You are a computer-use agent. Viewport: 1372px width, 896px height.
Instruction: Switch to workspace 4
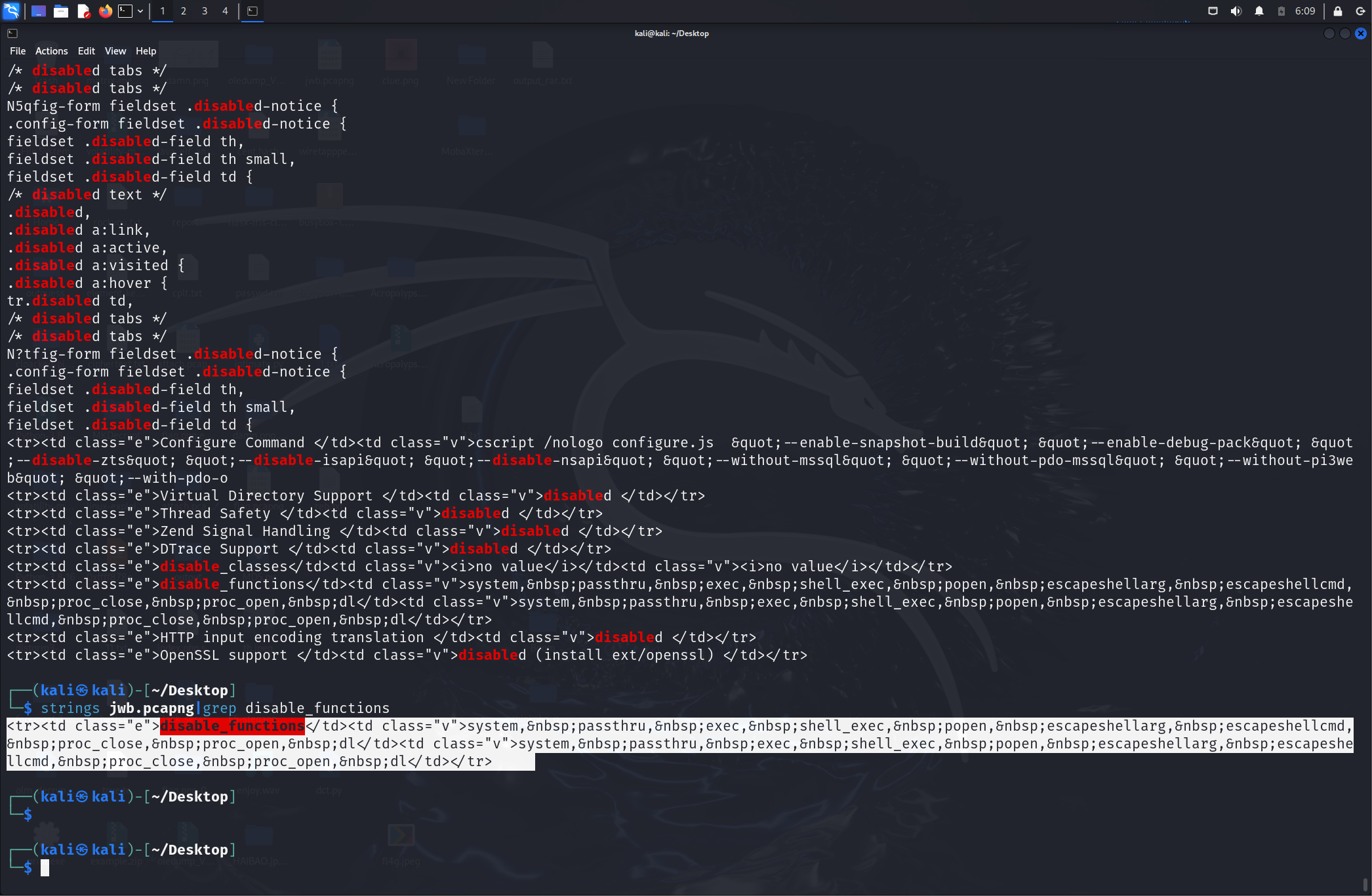[225, 11]
